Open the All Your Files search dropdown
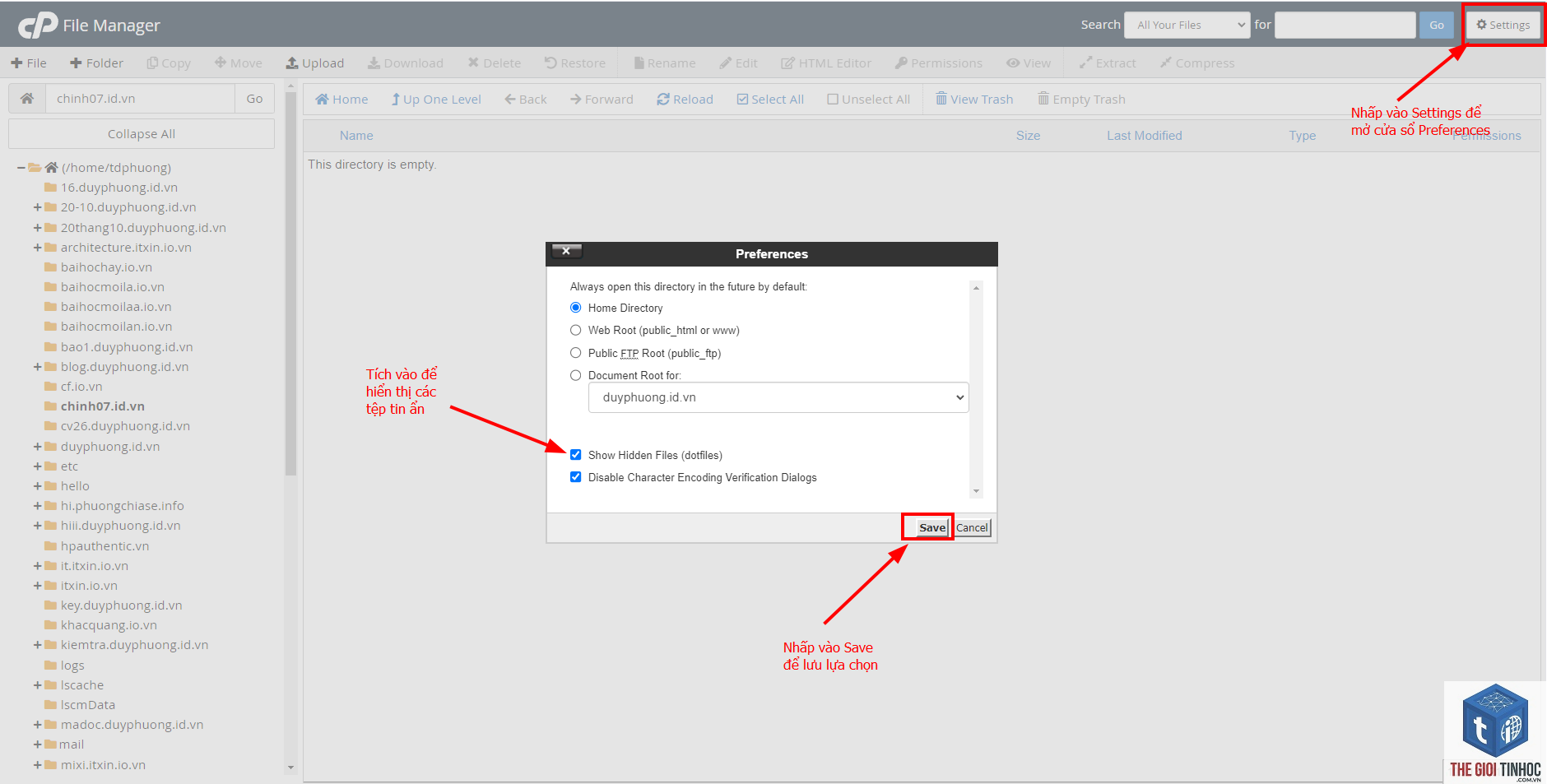 [x=1187, y=25]
